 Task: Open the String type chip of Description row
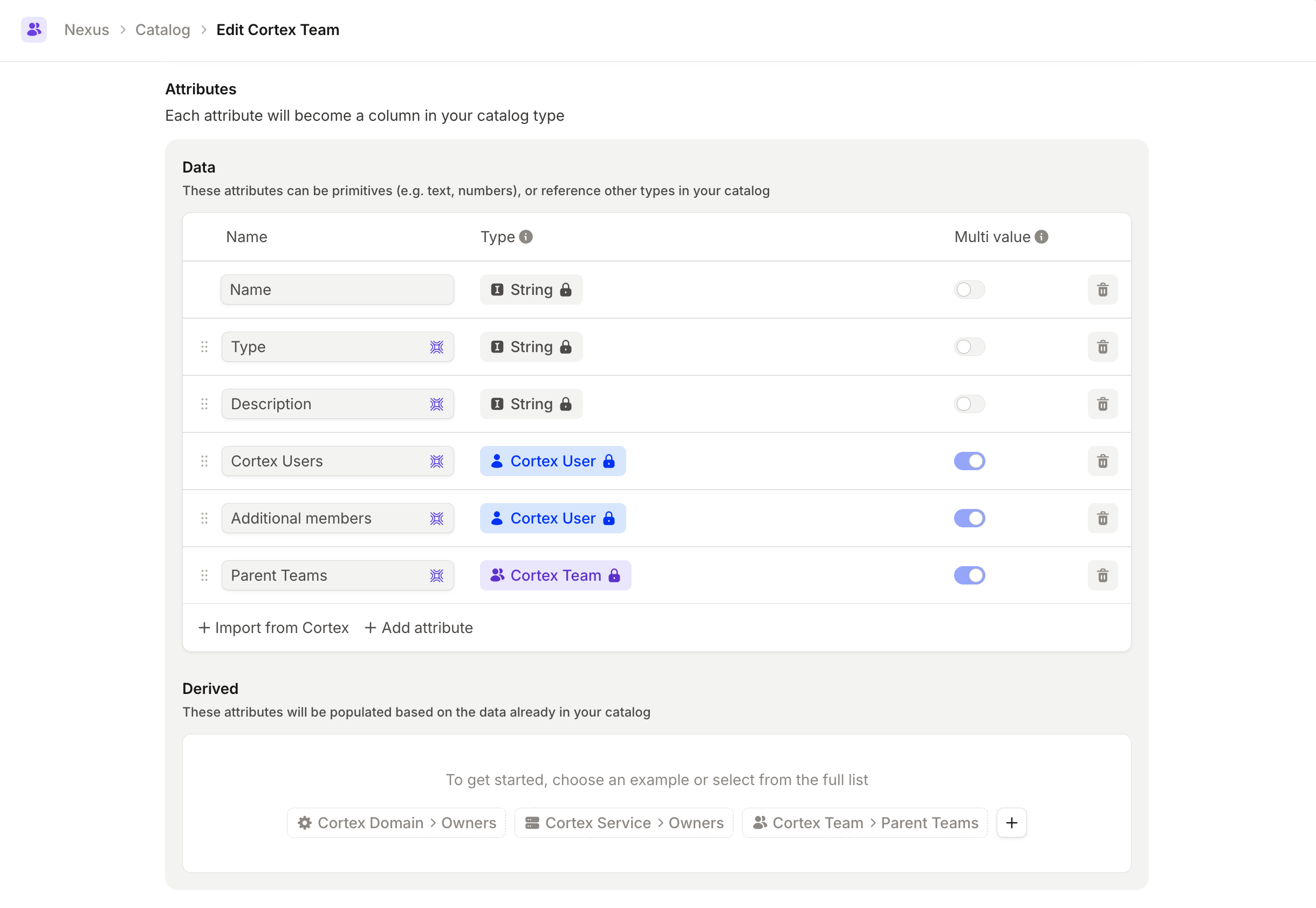(x=531, y=404)
